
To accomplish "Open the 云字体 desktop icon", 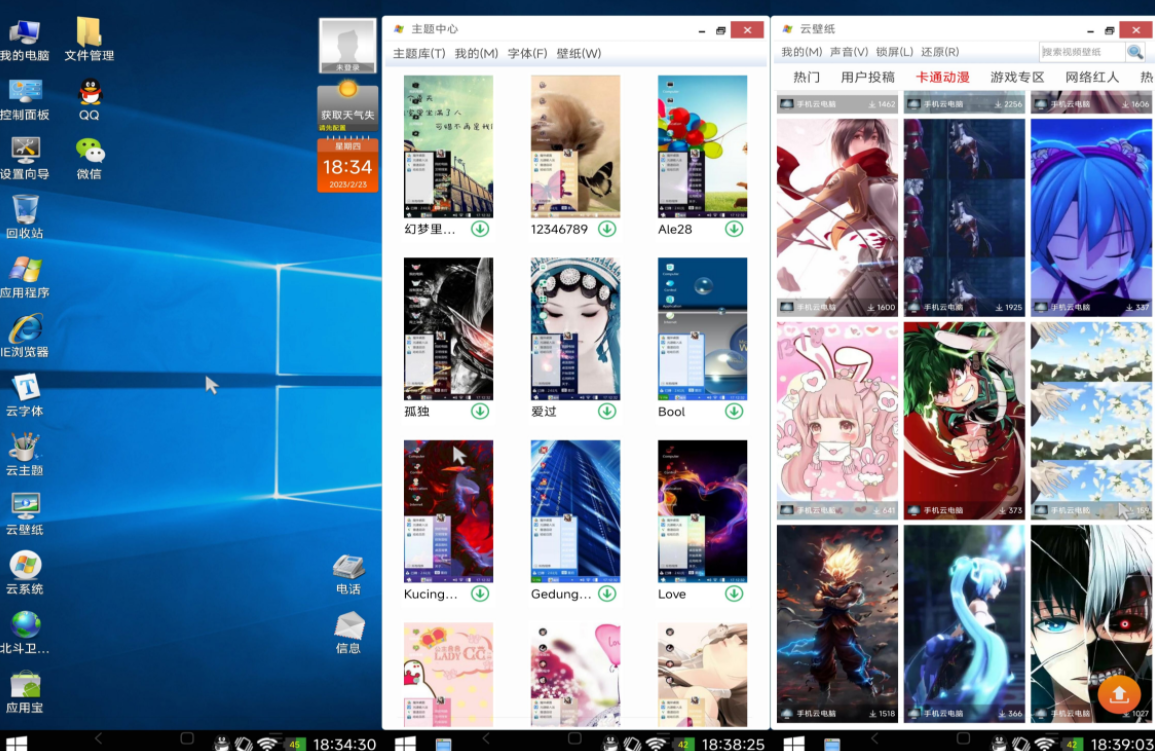I will (x=24, y=395).
